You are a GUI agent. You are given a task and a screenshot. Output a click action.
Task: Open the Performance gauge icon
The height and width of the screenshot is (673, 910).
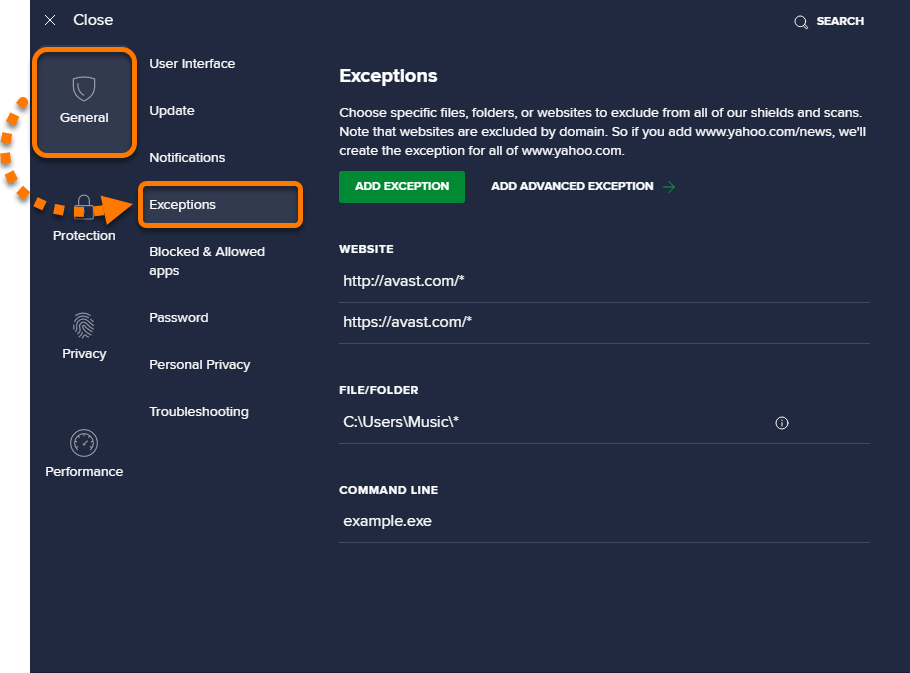84,443
